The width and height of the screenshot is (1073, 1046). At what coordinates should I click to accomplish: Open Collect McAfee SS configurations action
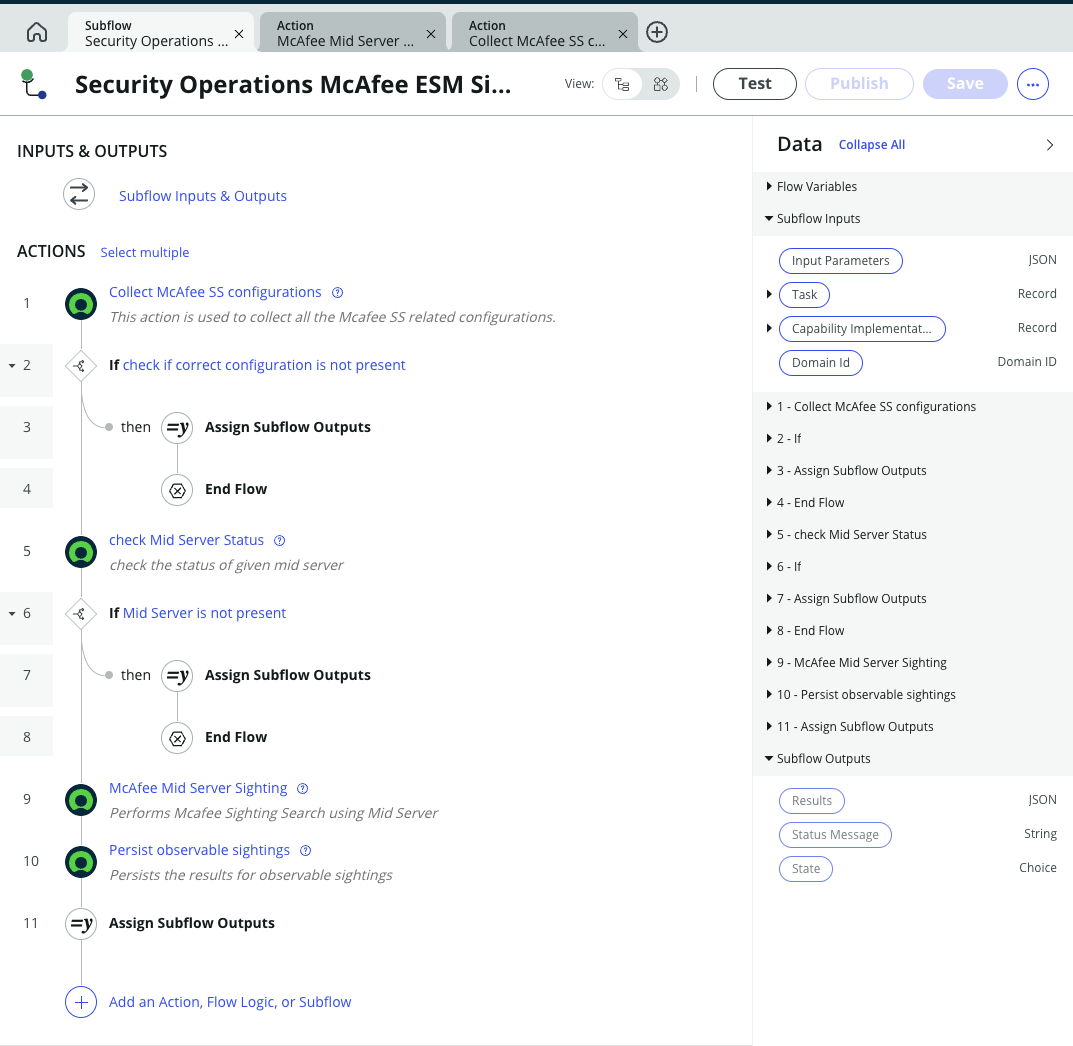pyautogui.click(x=215, y=292)
